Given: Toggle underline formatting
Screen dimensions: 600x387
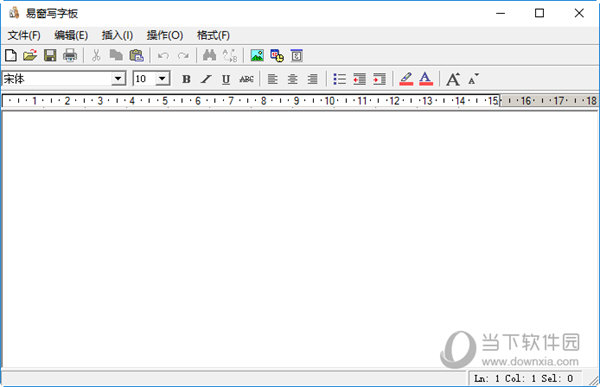Looking at the screenshot, I should tap(226, 79).
